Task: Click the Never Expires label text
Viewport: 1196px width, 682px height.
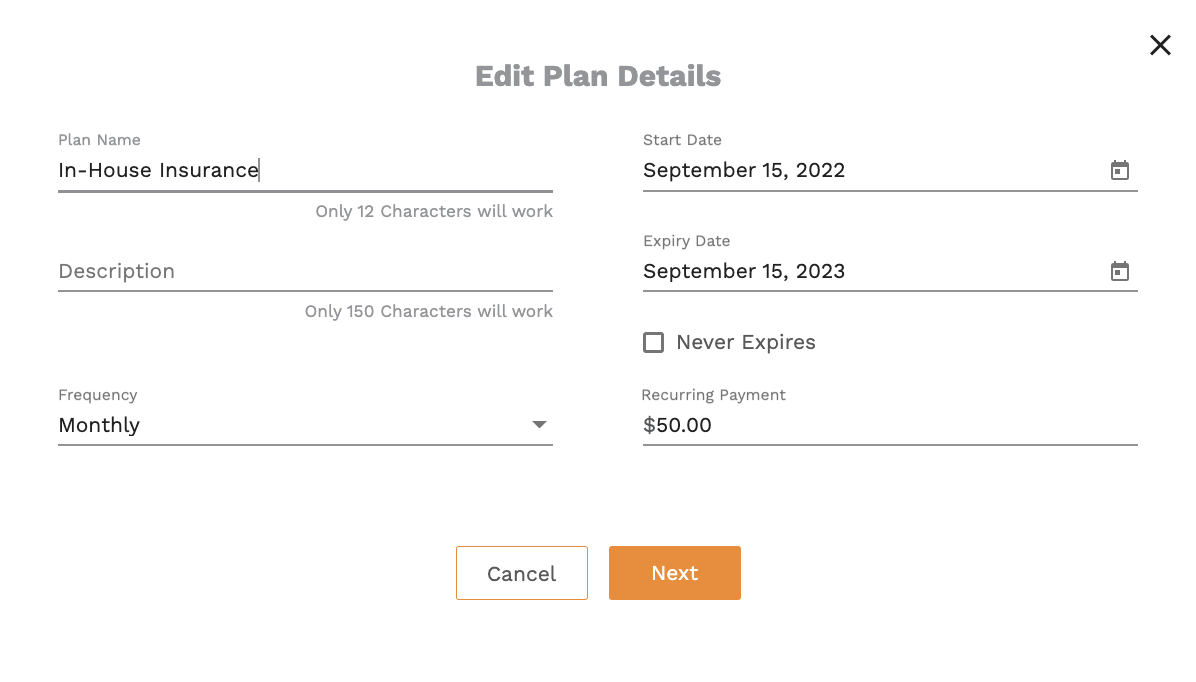Action: pyautogui.click(x=745, y=343)
